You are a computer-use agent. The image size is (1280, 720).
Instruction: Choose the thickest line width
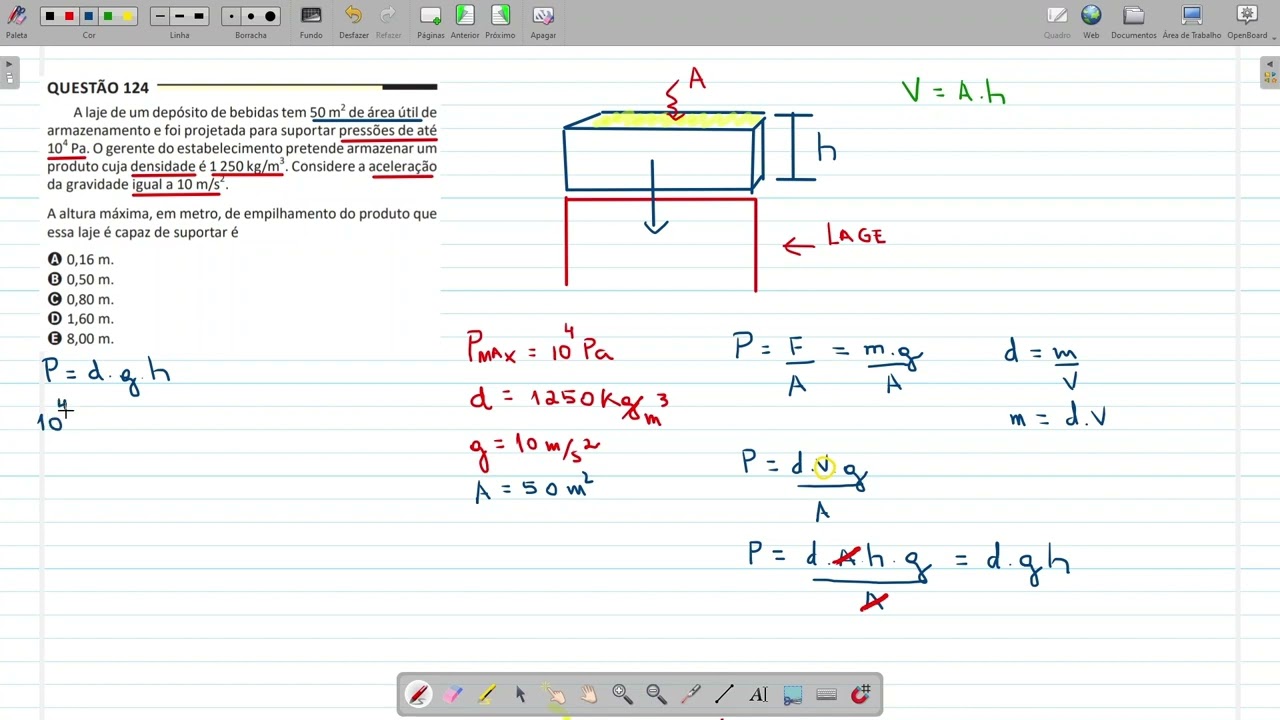point(199,16)
